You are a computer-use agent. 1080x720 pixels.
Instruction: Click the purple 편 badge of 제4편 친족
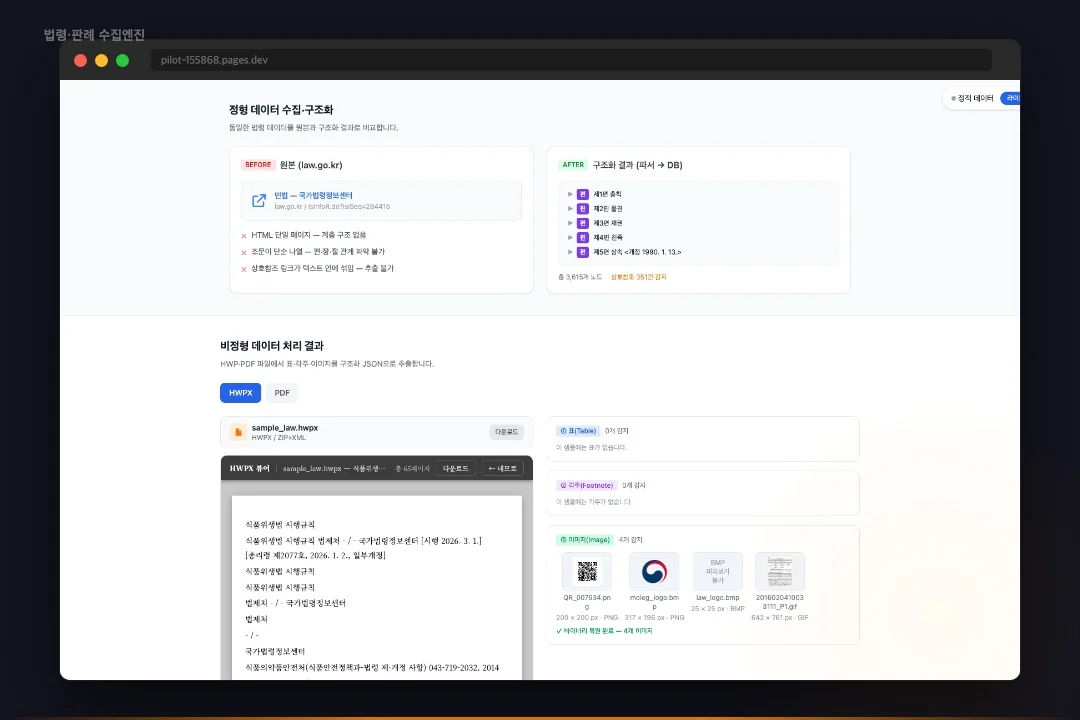583,238
